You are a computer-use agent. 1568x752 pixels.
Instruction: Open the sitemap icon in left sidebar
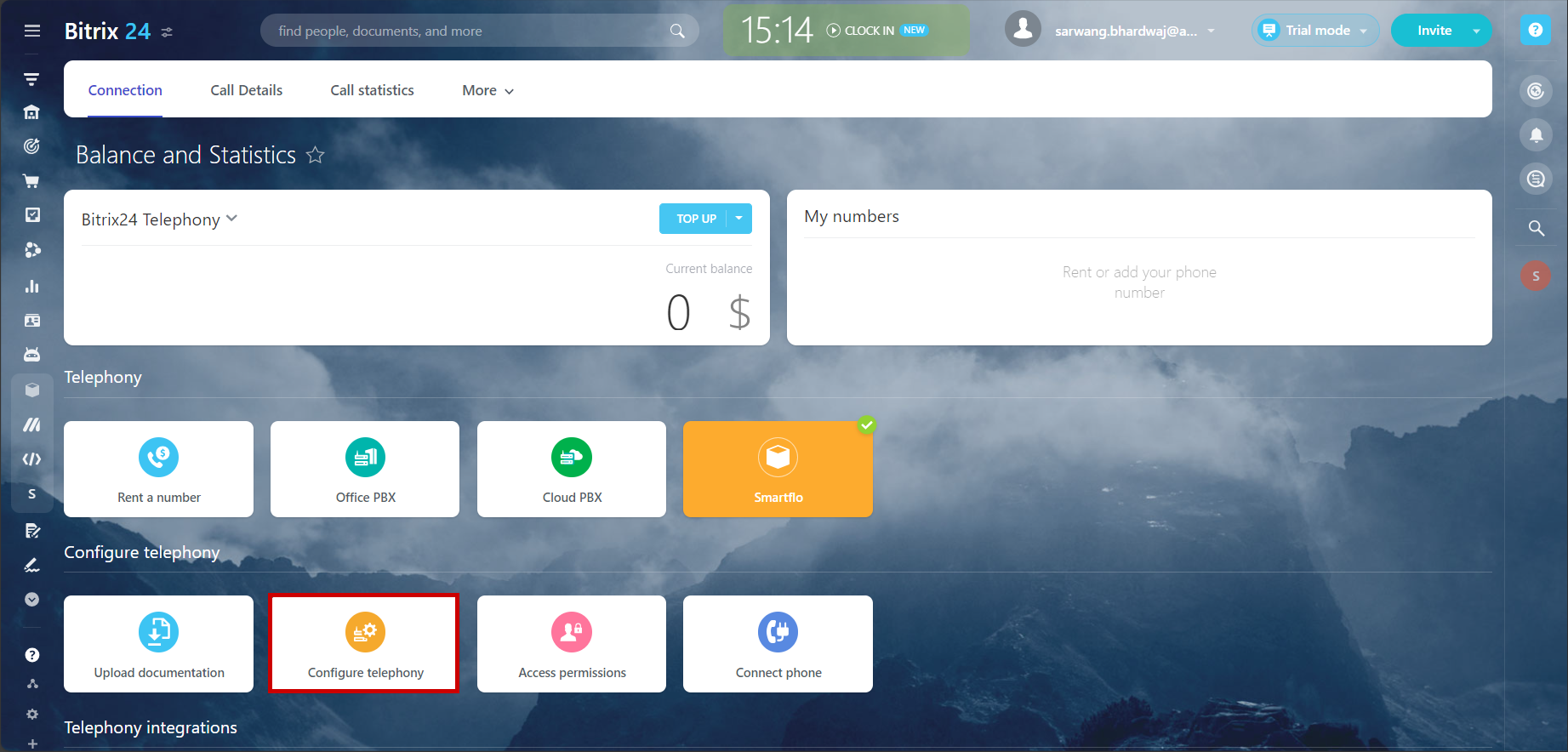click(31, 684)
